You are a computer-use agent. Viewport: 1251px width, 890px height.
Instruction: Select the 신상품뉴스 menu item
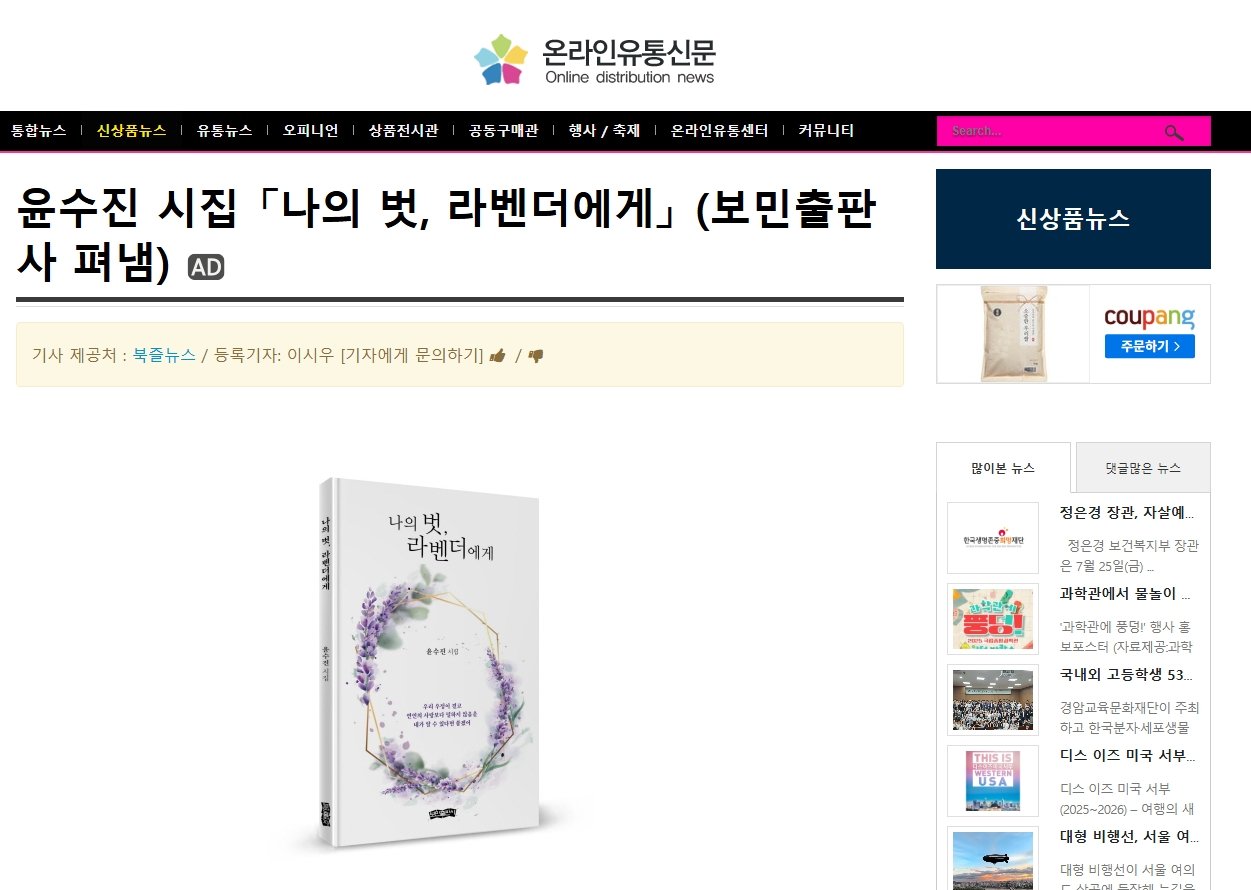coord(131,131)
